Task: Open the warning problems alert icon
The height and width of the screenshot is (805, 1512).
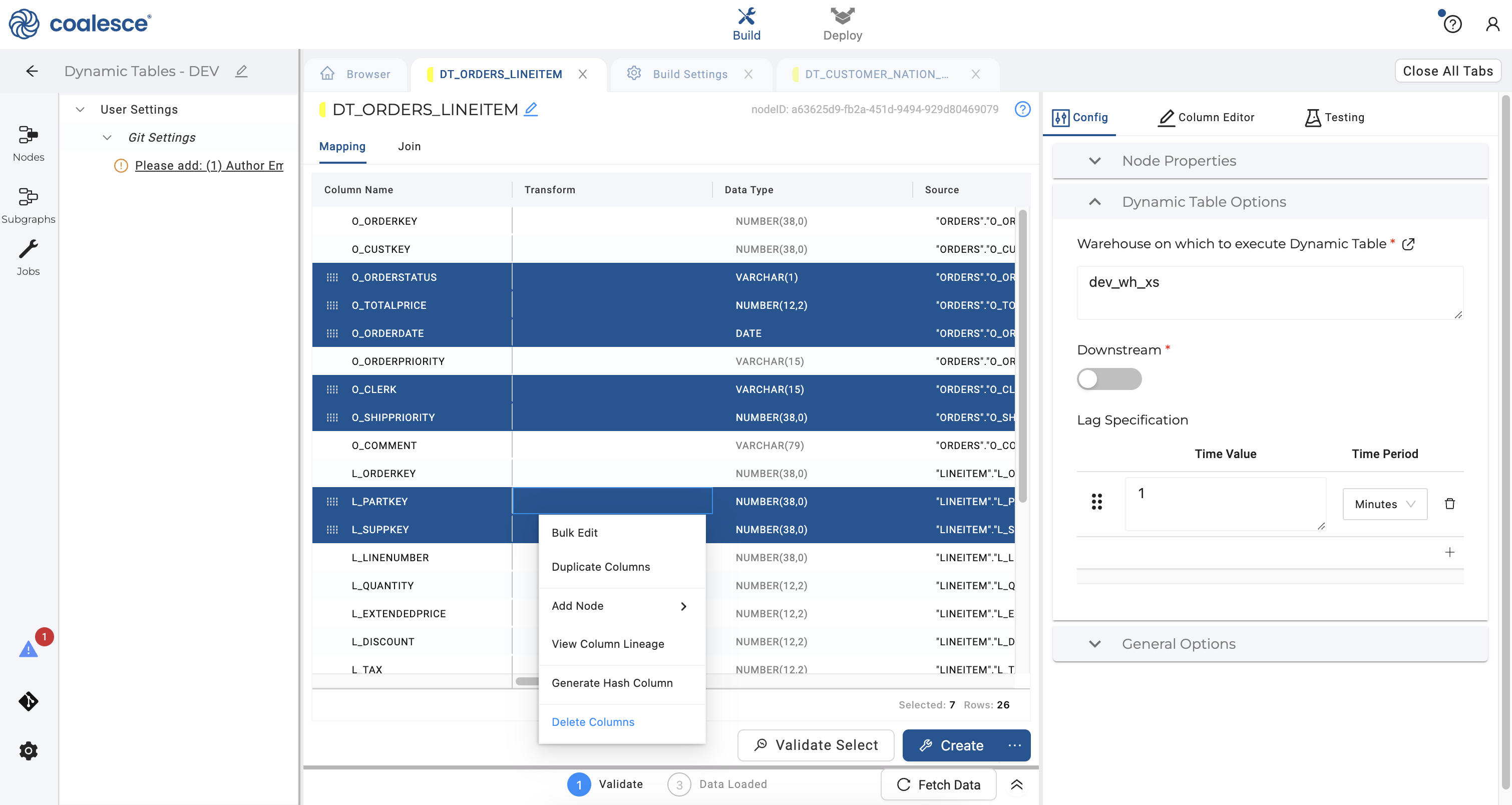Action: click(x=28, y=649)
